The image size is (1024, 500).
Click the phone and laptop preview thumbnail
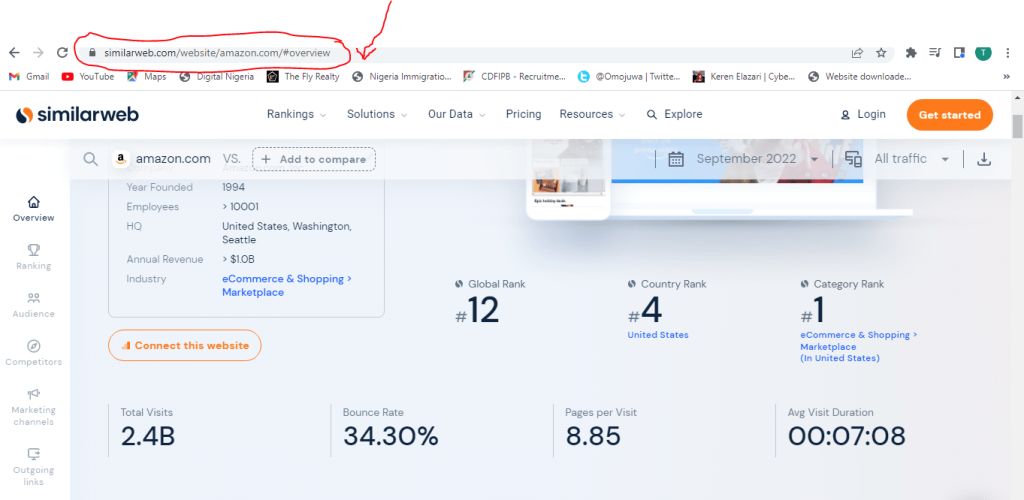pos(718,178)
